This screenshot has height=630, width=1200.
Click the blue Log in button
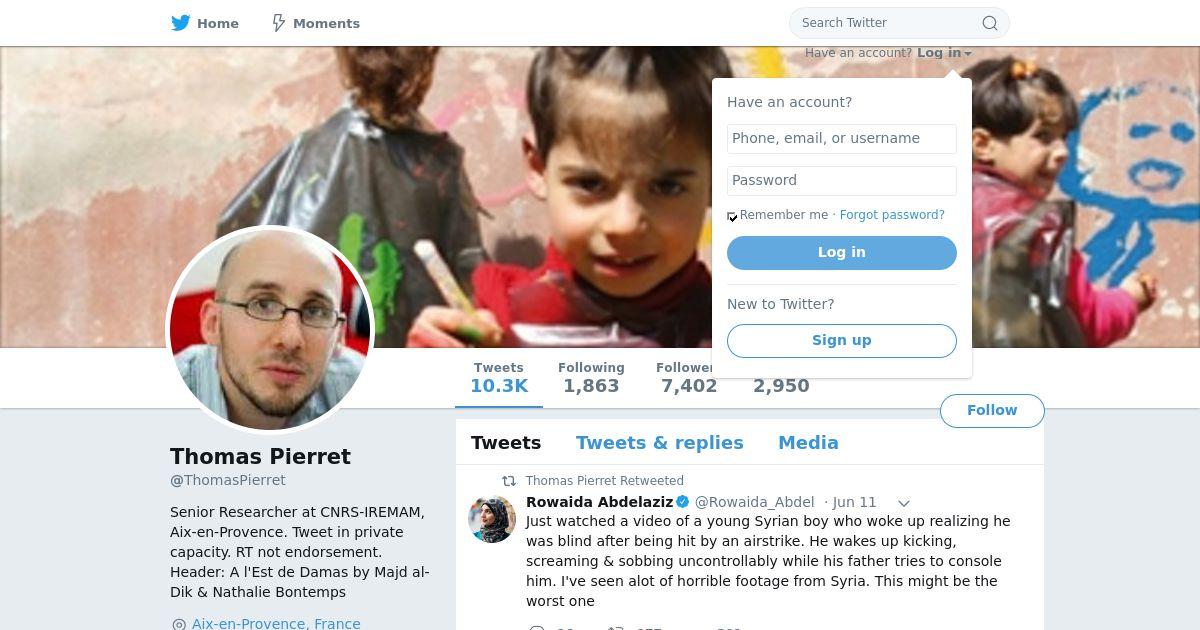[842, 253]
